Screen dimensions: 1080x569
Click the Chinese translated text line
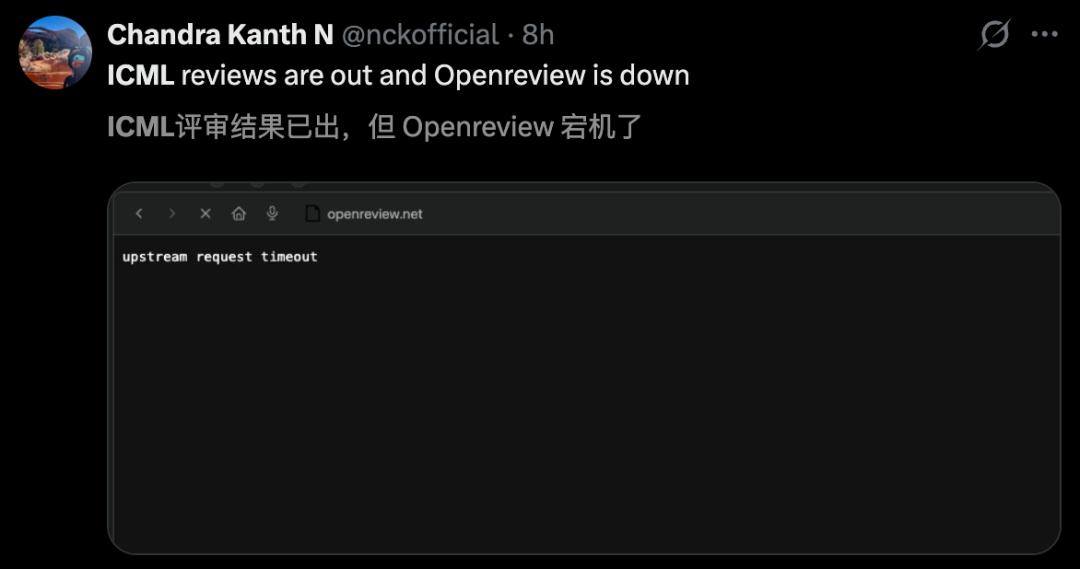coord(374,127)
